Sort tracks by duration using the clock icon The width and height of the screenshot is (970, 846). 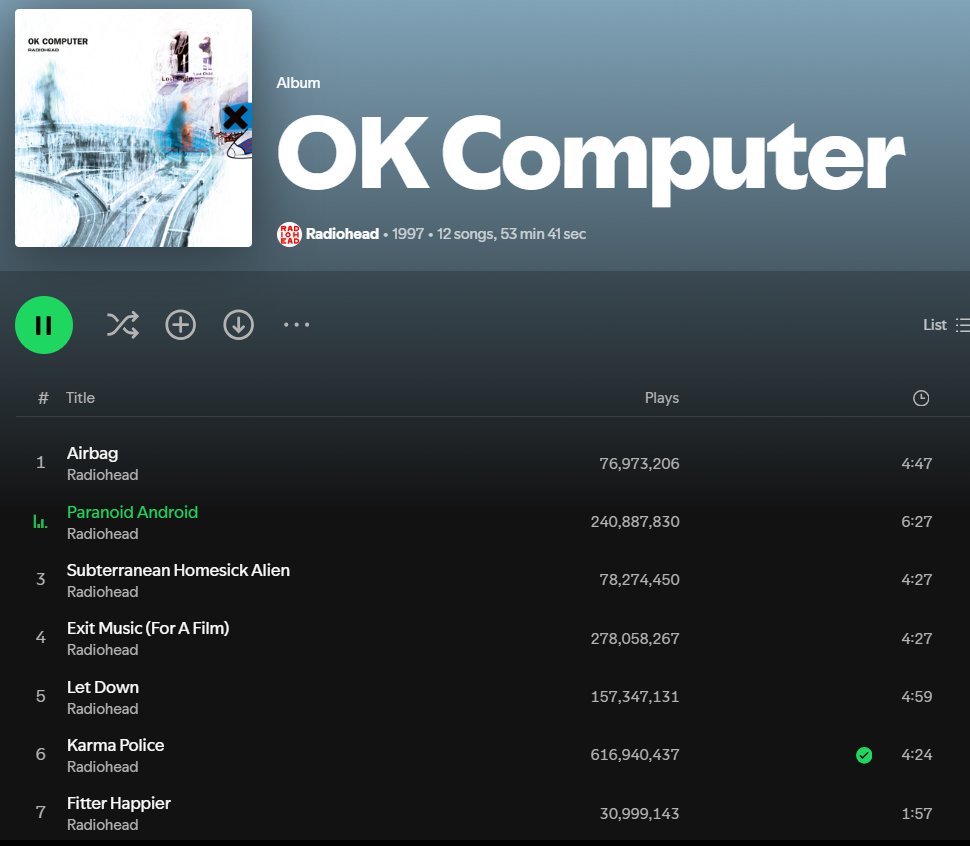coord(920,397)
